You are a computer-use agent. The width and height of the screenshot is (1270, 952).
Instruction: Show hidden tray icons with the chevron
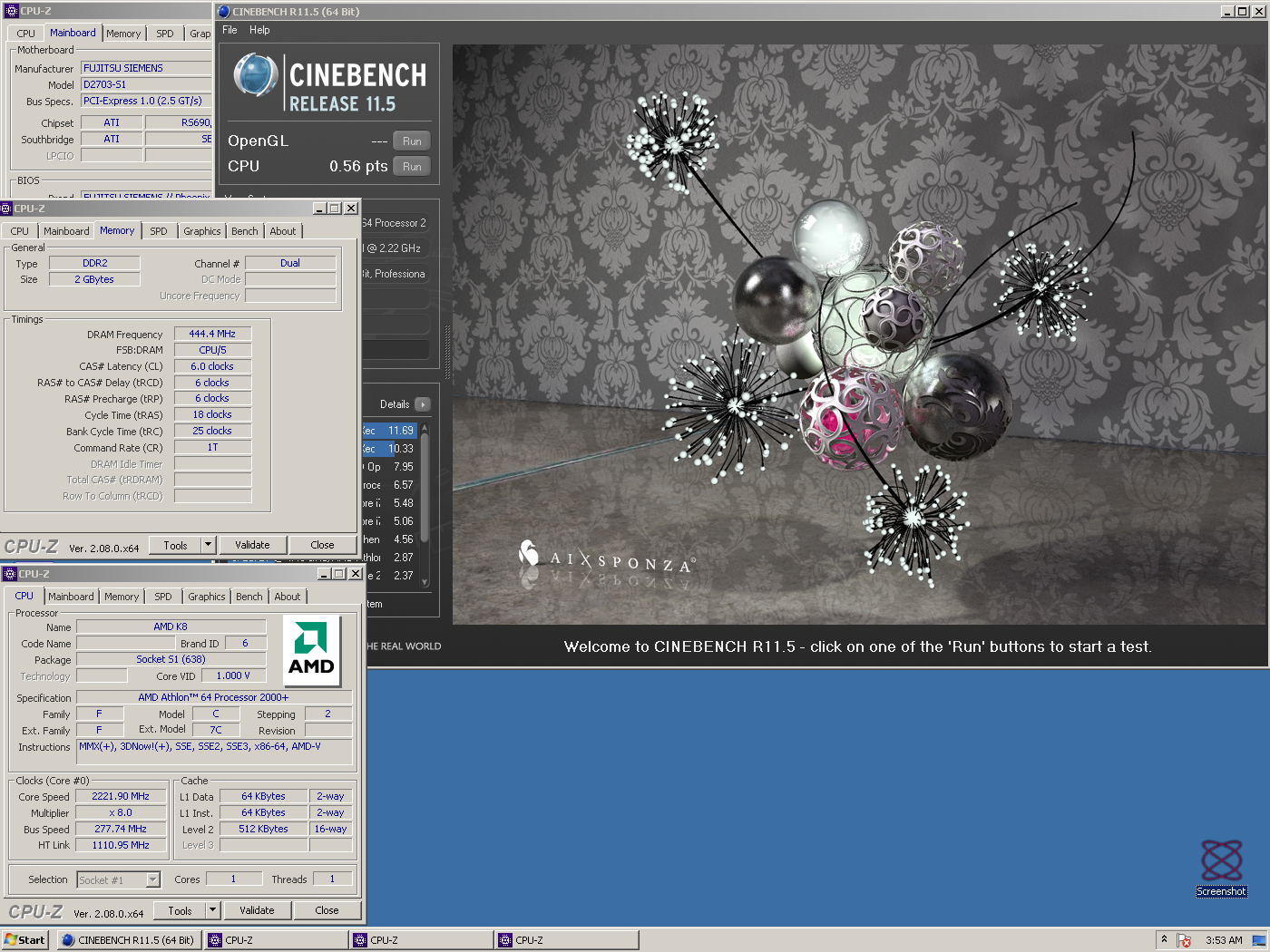(1164, 939)
